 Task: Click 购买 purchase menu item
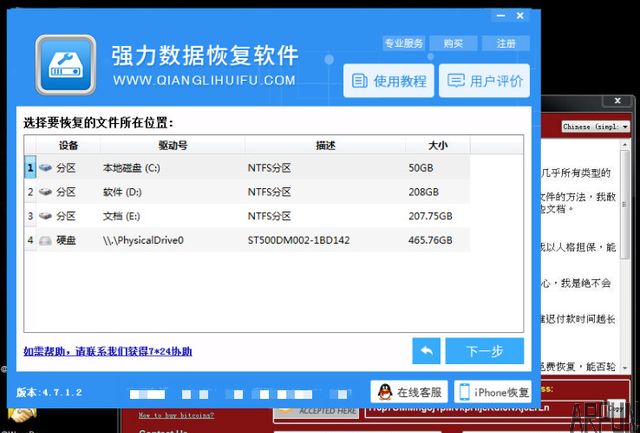453,43
